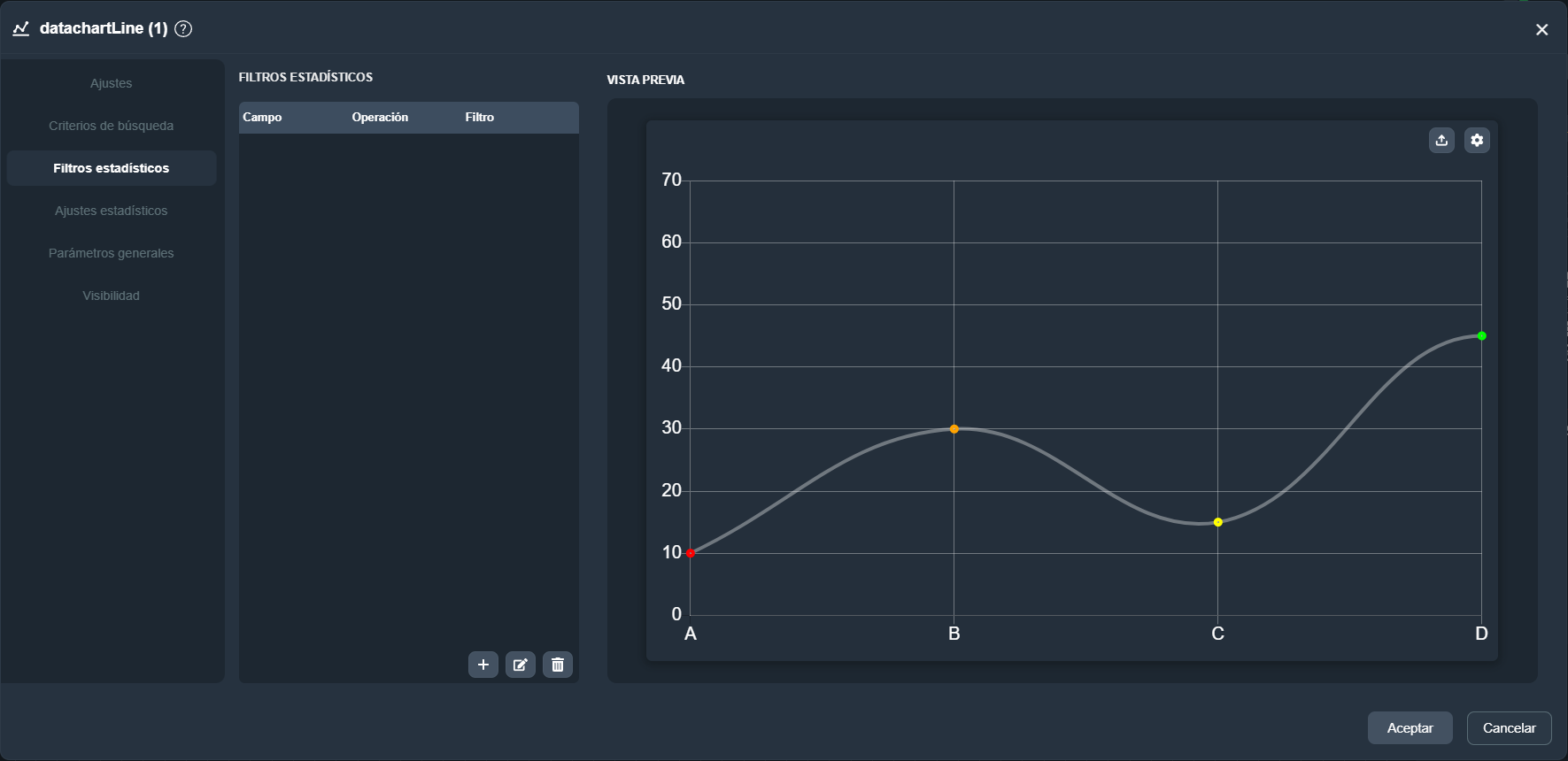The width and height of the screenshot is (1568, 761).
Task: Switch to Criterios de búsqueda
Action: point(112,126)
